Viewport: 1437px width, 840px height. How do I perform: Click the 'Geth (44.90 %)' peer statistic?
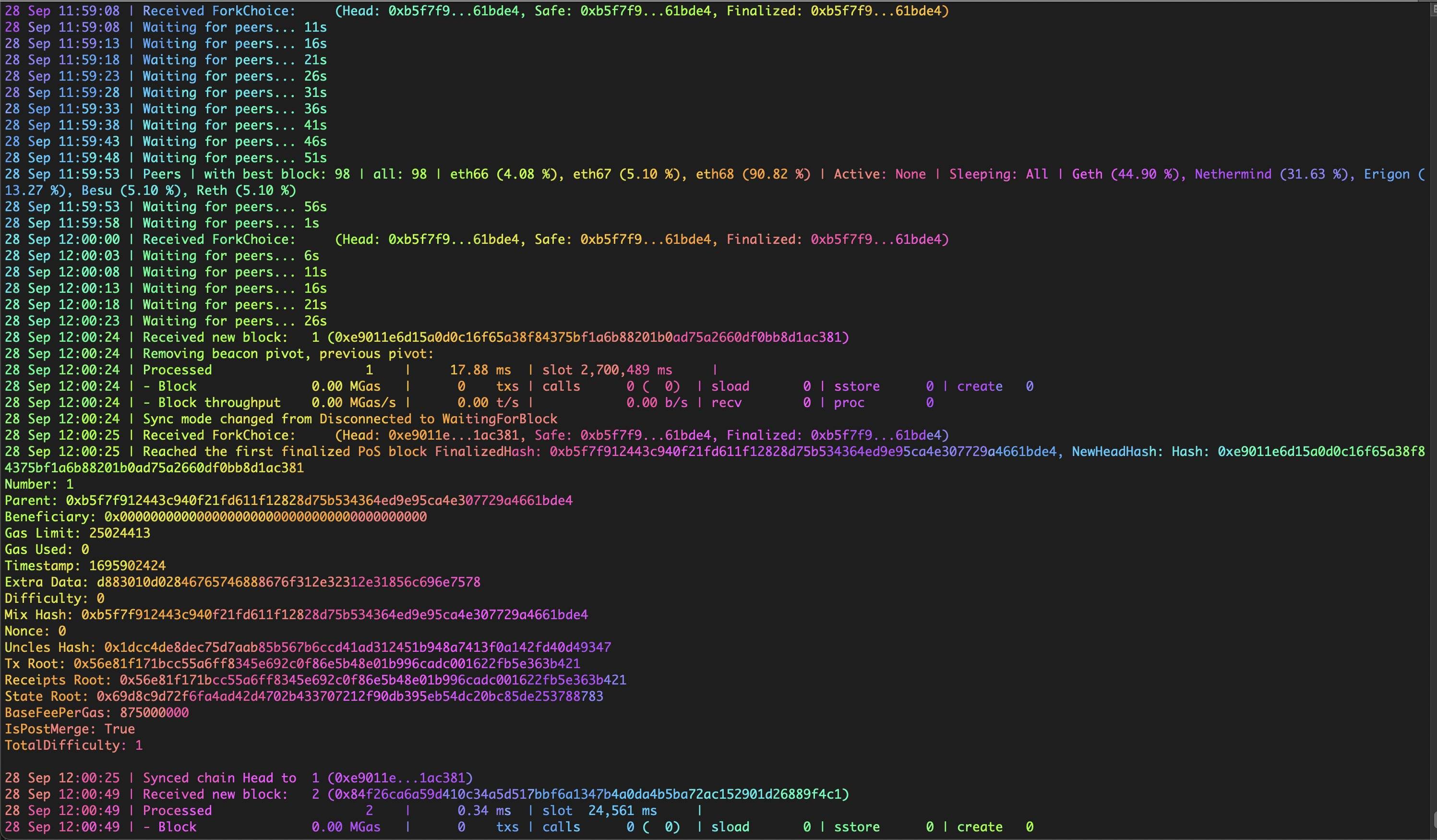(x=1126, y=175)
